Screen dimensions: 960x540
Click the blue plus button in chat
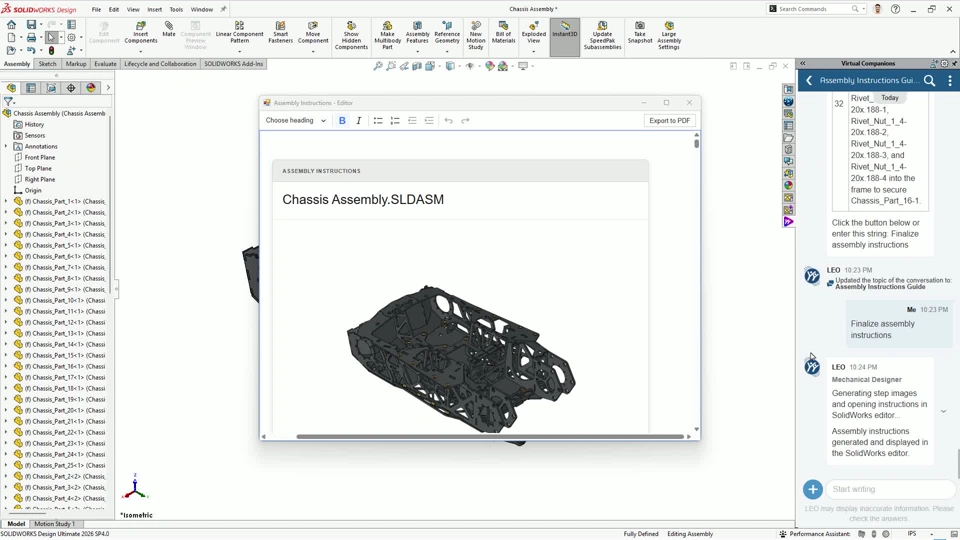[x=812, y=489]
